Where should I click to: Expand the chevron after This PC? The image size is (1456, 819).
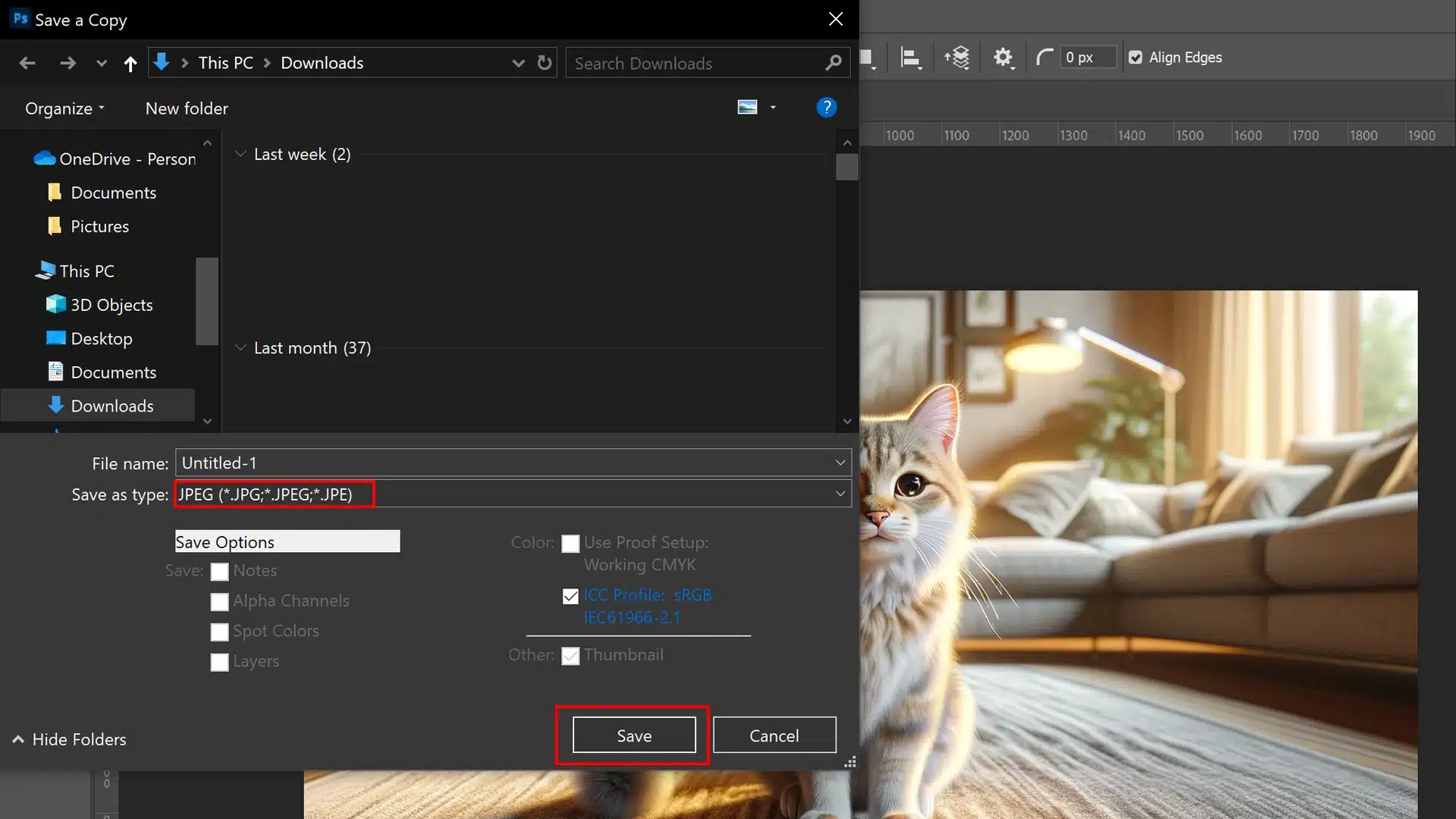click(267, 63)
